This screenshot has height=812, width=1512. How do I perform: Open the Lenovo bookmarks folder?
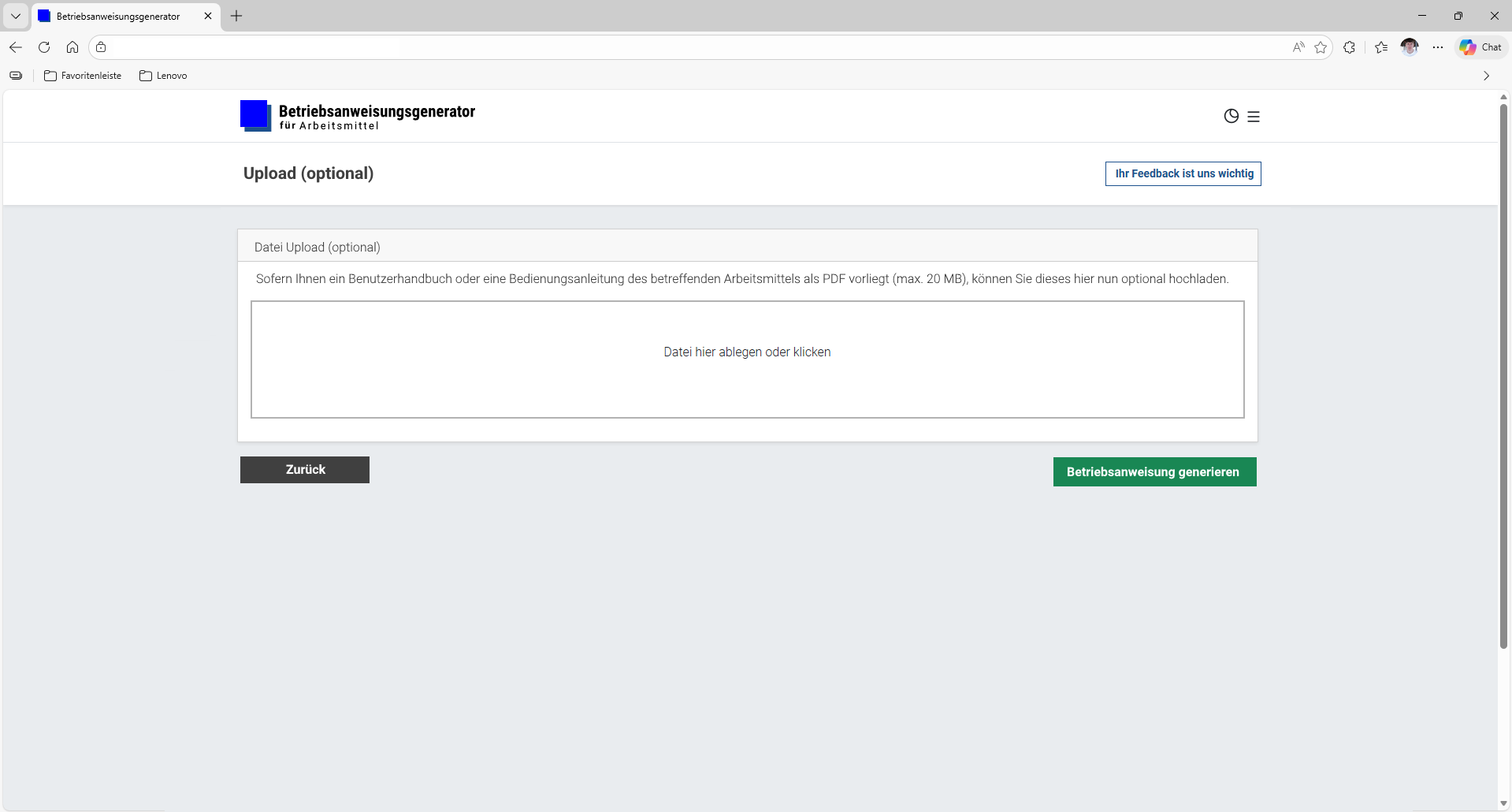[x=163, y=76]
